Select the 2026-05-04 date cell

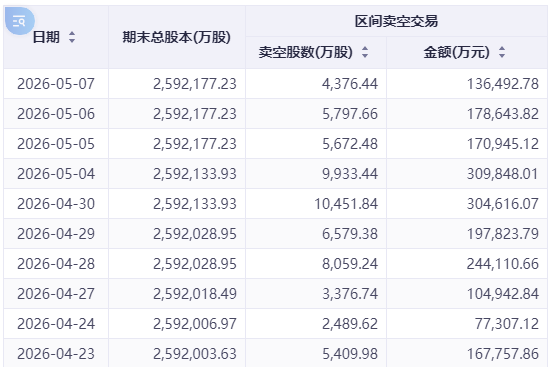coord(56,174)
